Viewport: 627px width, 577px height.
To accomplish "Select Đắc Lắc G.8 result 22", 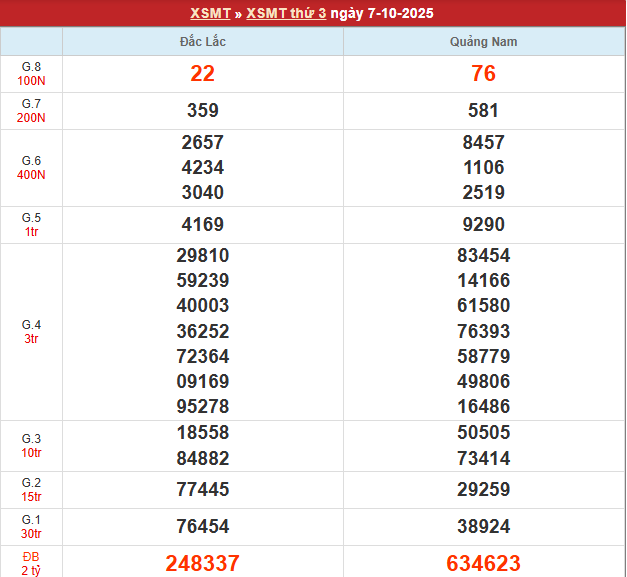I will click(202, 74).
